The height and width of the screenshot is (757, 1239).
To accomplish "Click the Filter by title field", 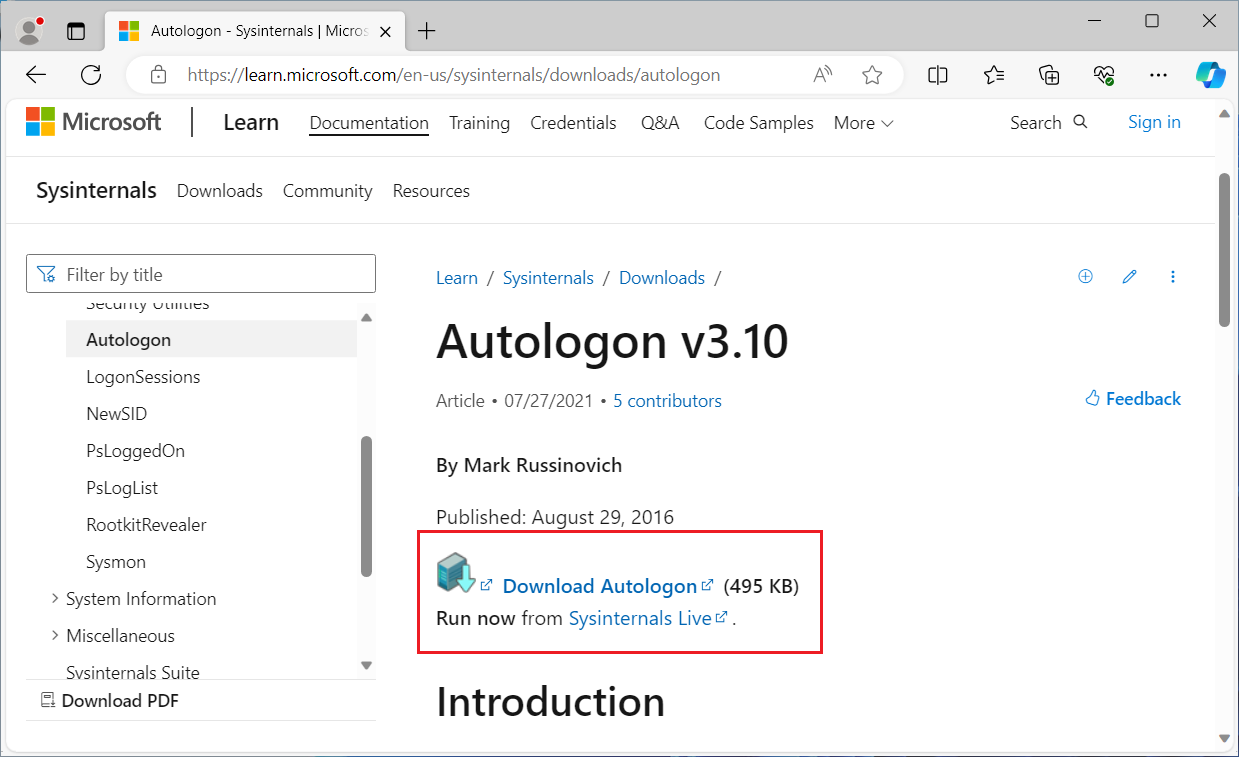I will click(x=201, y=274).
